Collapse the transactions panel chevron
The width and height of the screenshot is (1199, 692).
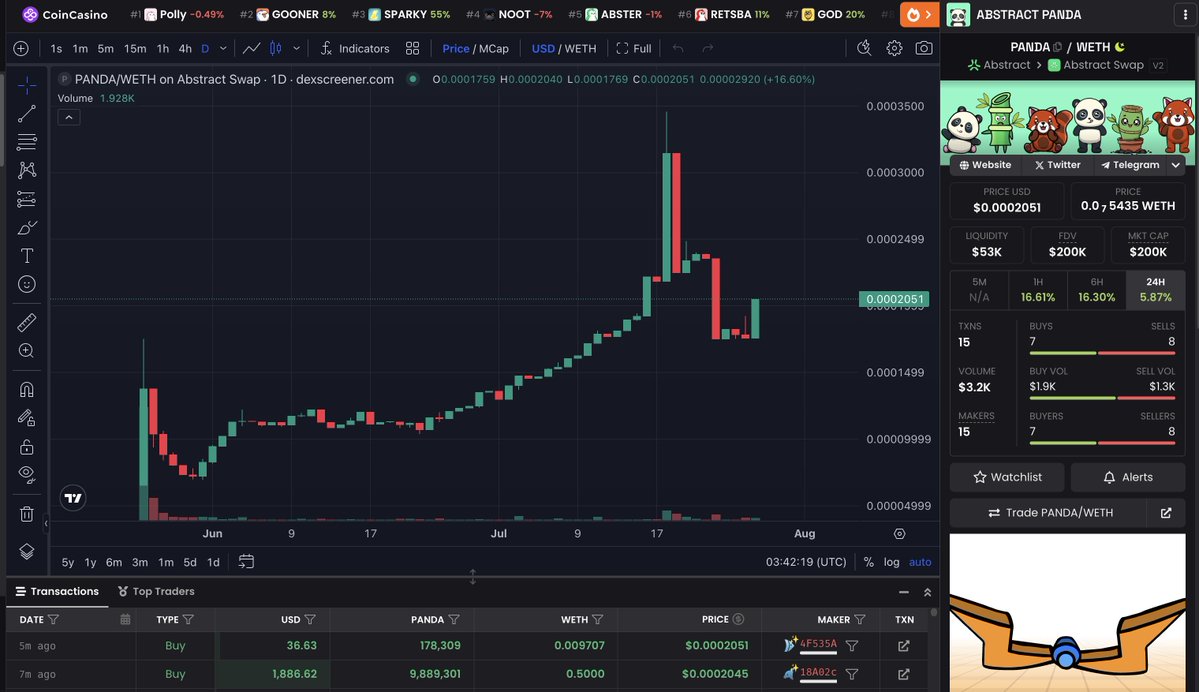(x=928, y=592)
